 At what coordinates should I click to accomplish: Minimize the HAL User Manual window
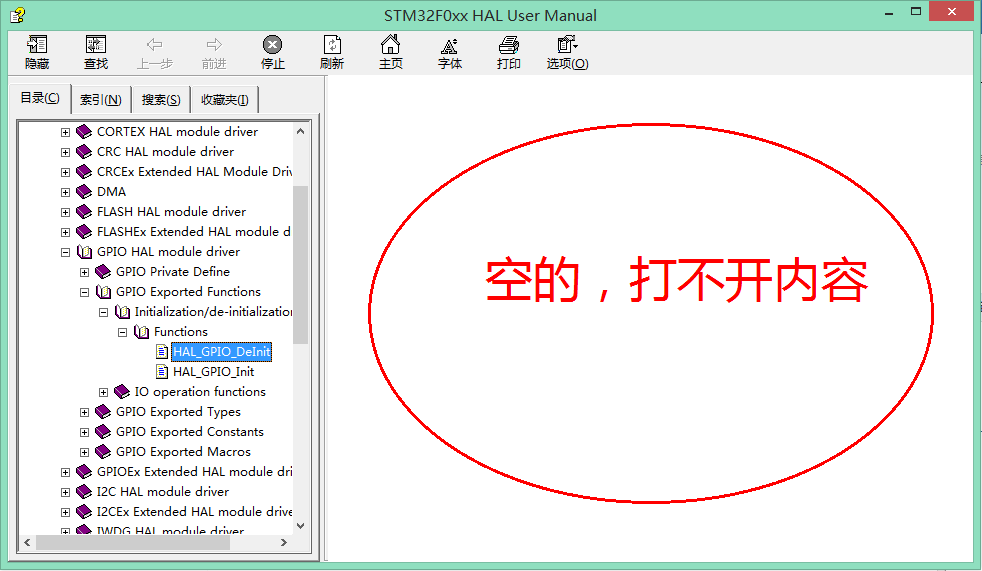click(x=889, y=12)
